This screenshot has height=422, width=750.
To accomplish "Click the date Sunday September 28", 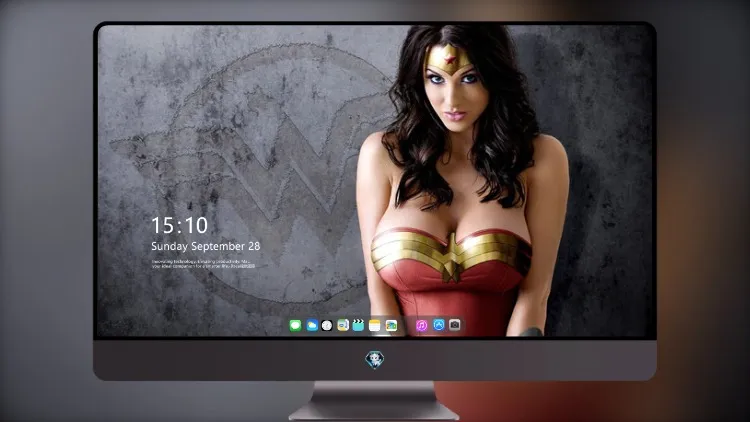I will pos(206,246).
